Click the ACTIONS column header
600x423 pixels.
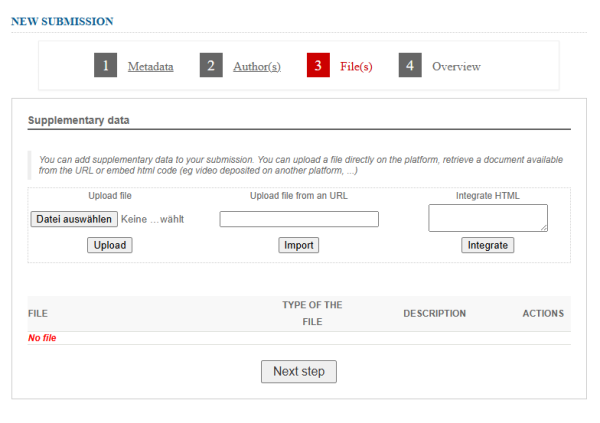click(x=543, y=314)
